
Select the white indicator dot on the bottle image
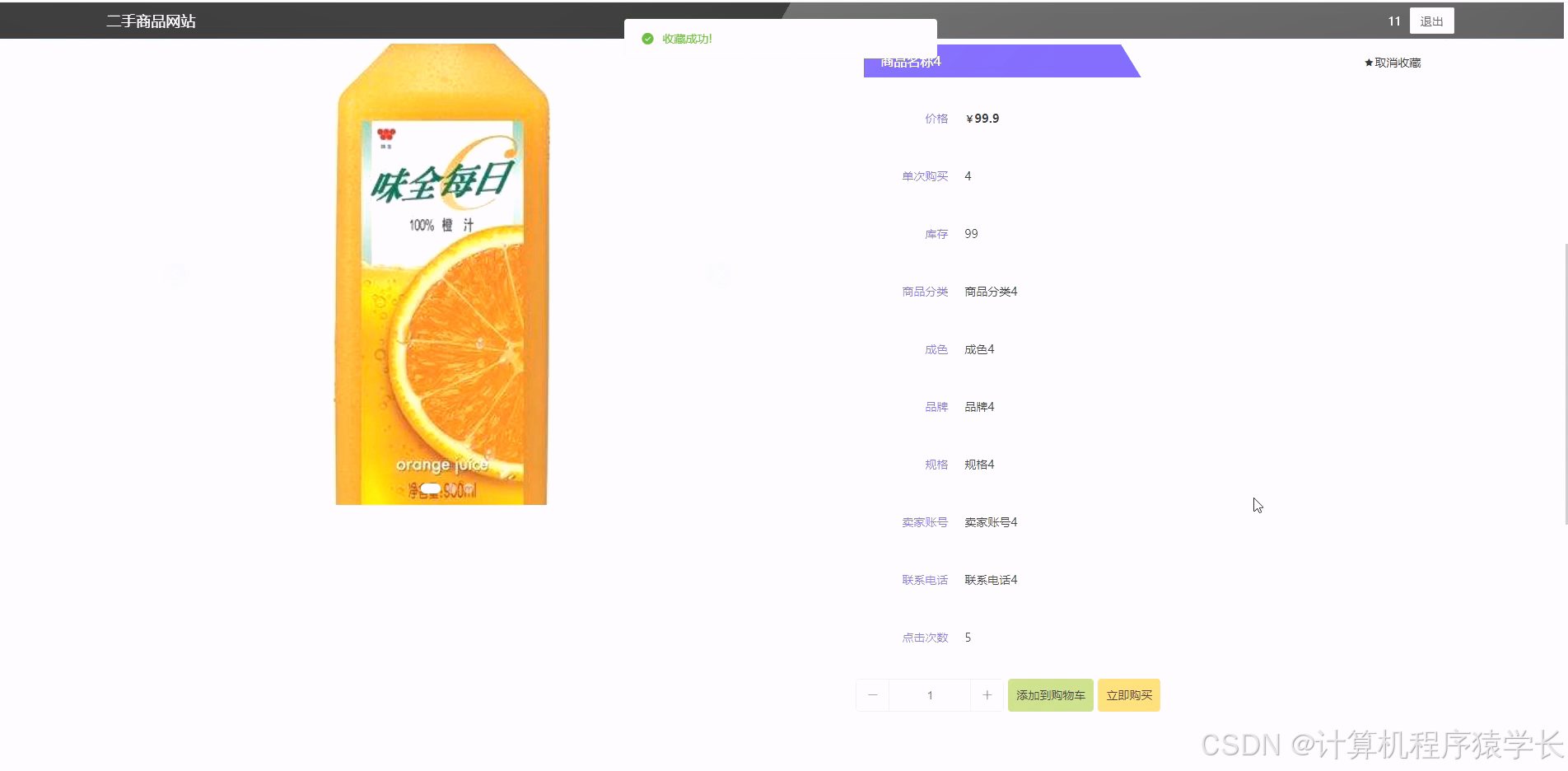point(430,488)
